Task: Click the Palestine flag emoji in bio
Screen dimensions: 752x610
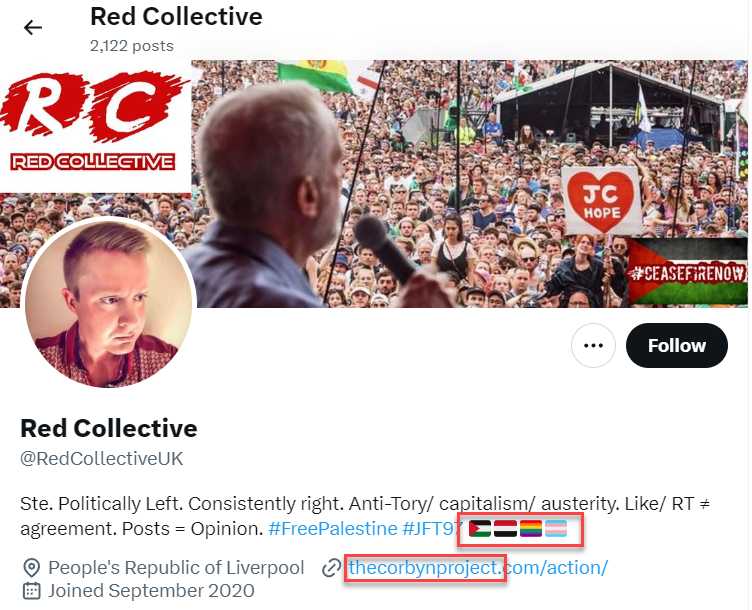Action: (x=481, y=530)
